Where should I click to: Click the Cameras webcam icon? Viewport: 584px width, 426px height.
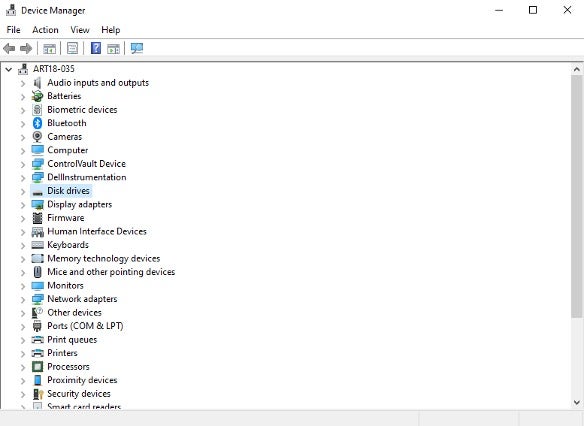37,137
